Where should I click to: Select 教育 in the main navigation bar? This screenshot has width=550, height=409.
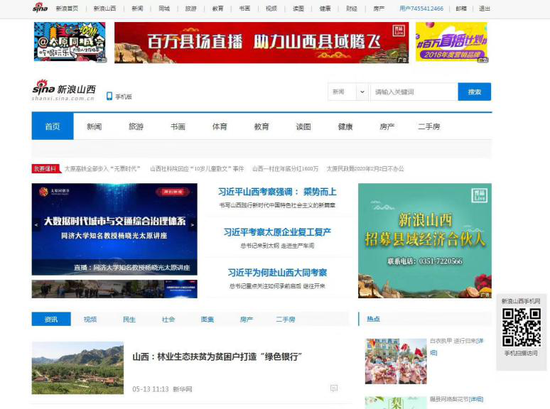tap(261, 127)
